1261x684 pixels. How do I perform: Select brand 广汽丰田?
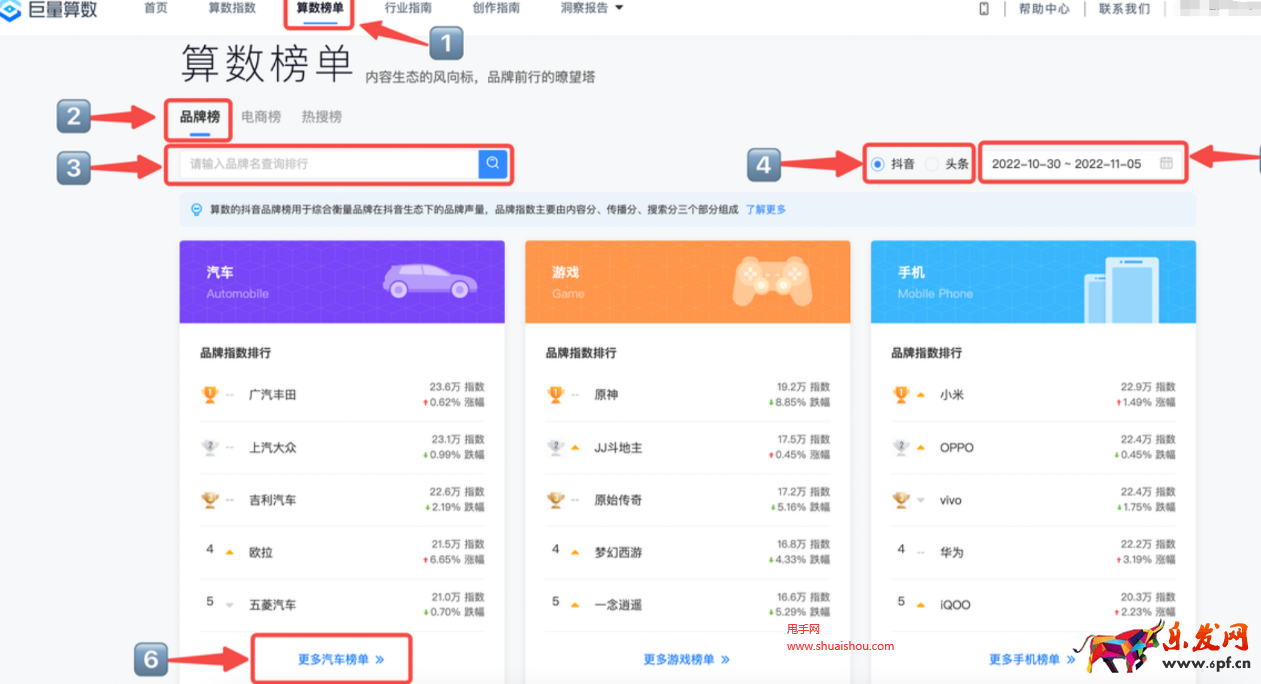pyautogui.click(x=273, y=395)
